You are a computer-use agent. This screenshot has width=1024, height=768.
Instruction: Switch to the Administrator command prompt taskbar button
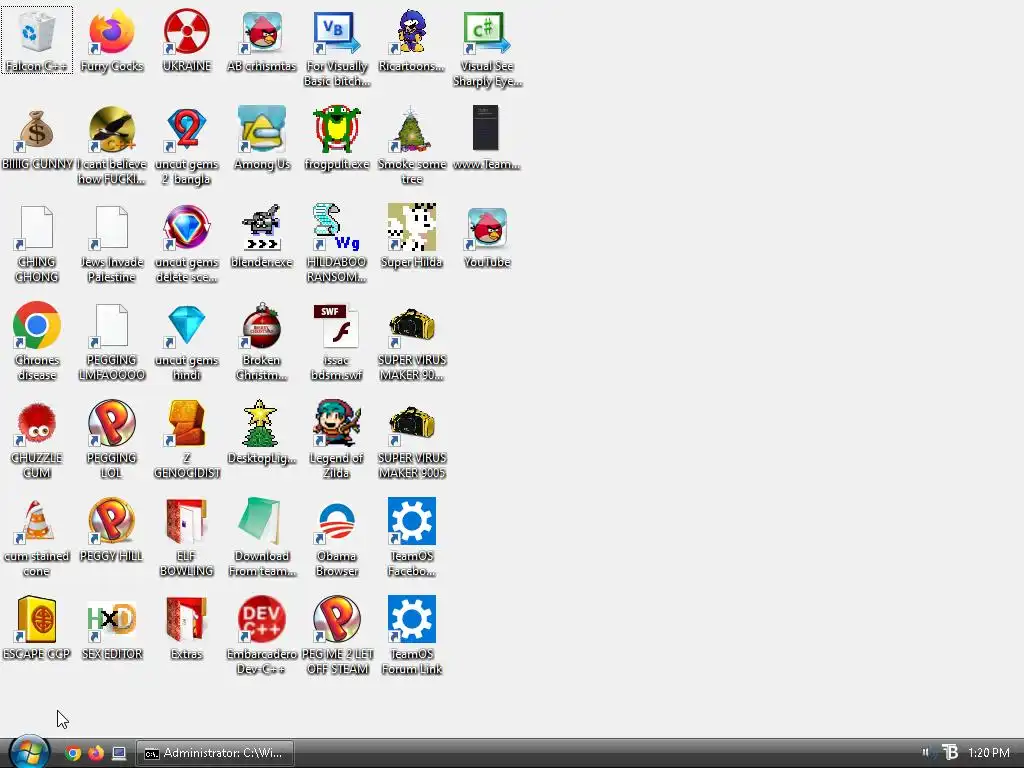[215, 753]
